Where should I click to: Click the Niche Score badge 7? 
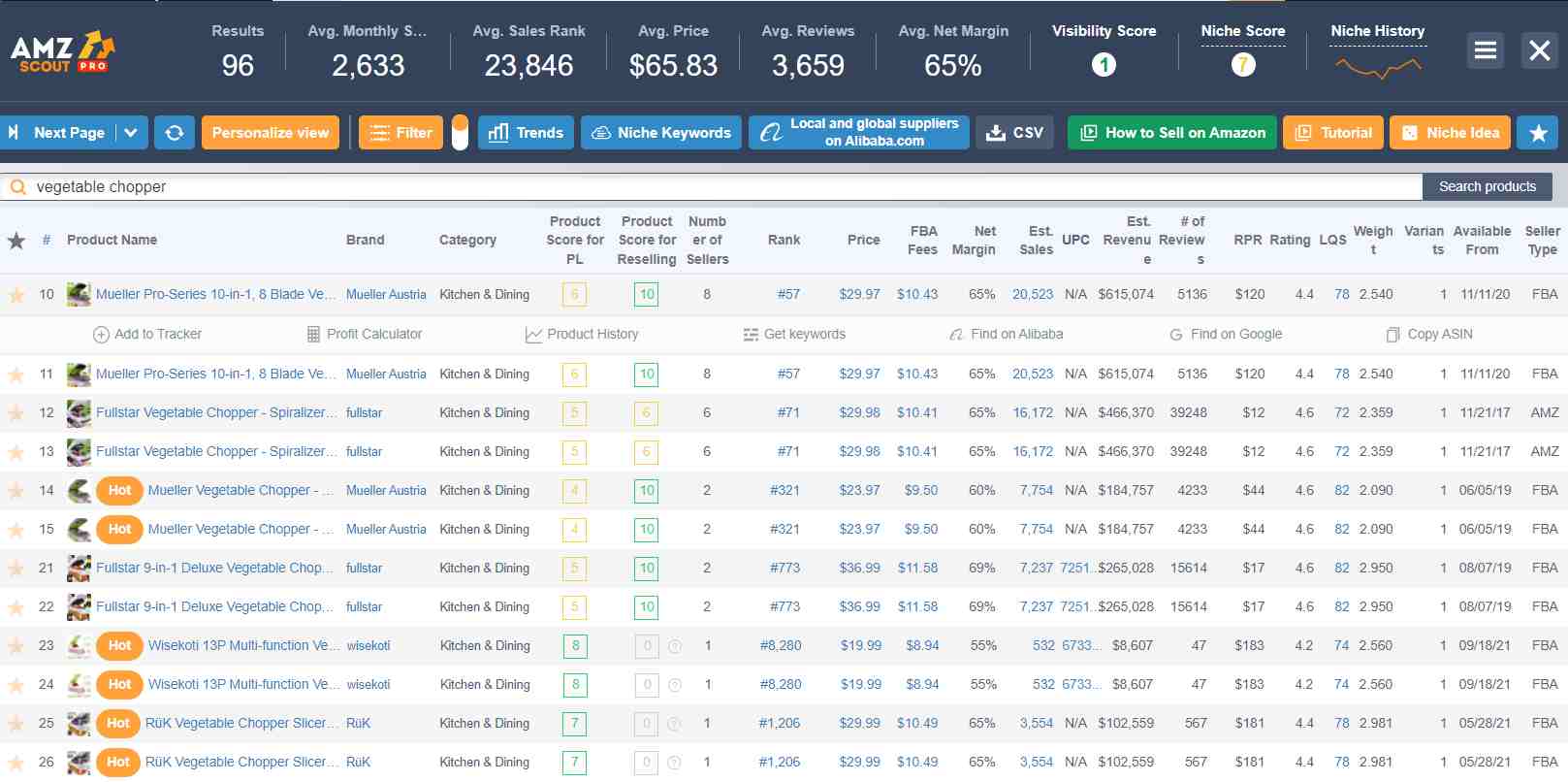pos(1243,65)
